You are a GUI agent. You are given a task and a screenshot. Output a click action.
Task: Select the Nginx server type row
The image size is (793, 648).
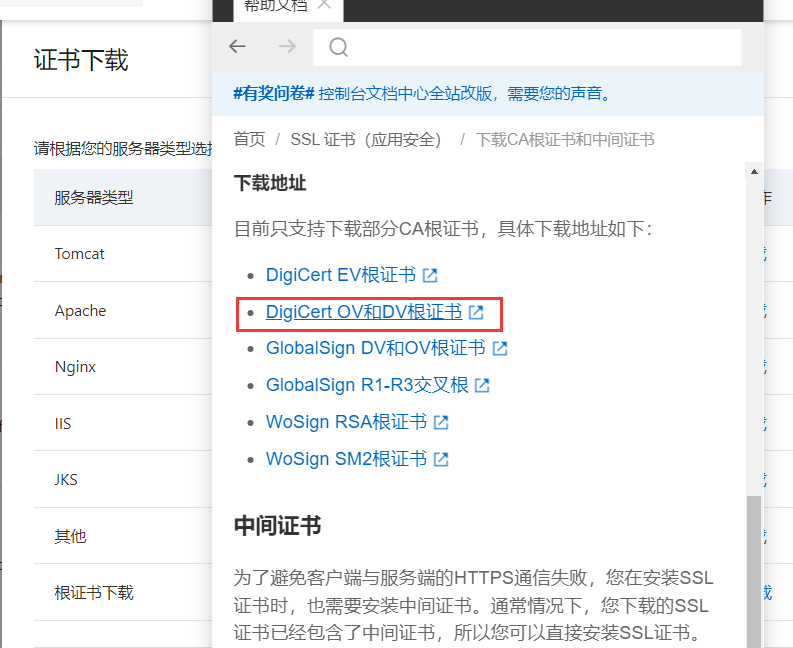point(123,367)
